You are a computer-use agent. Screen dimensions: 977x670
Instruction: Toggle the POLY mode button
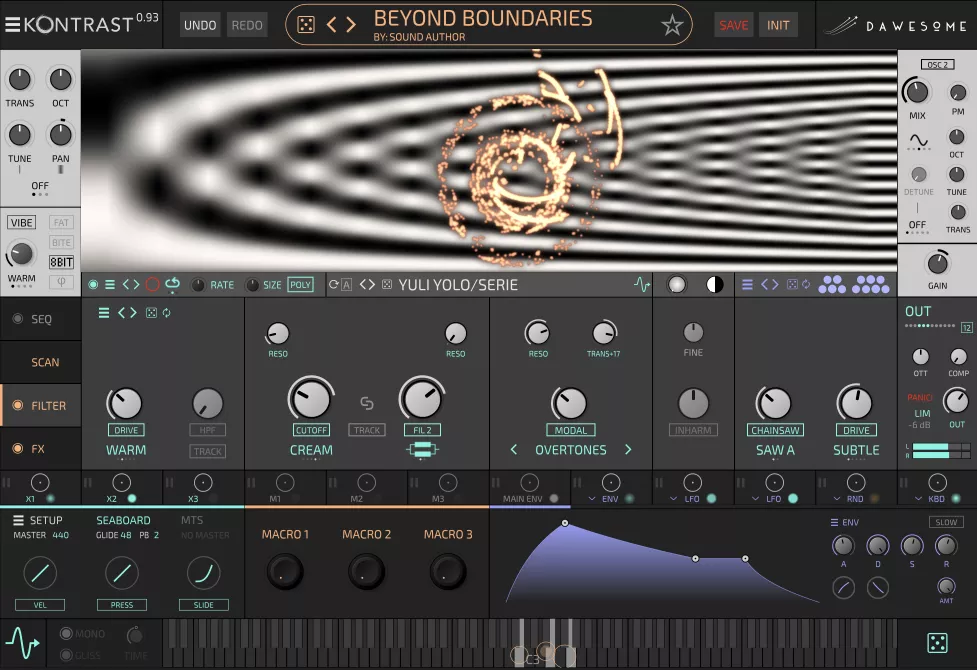click(x=300, y=285)
